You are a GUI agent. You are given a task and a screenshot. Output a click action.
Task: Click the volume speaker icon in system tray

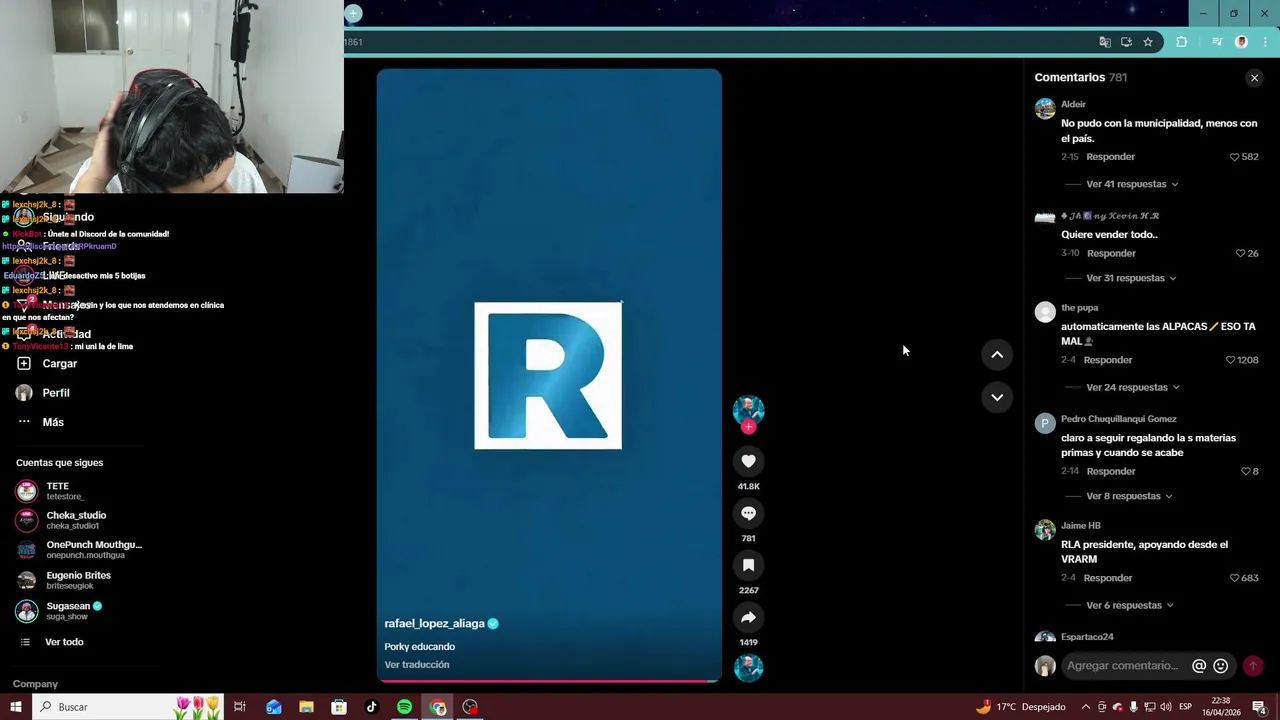point(1166,707)
